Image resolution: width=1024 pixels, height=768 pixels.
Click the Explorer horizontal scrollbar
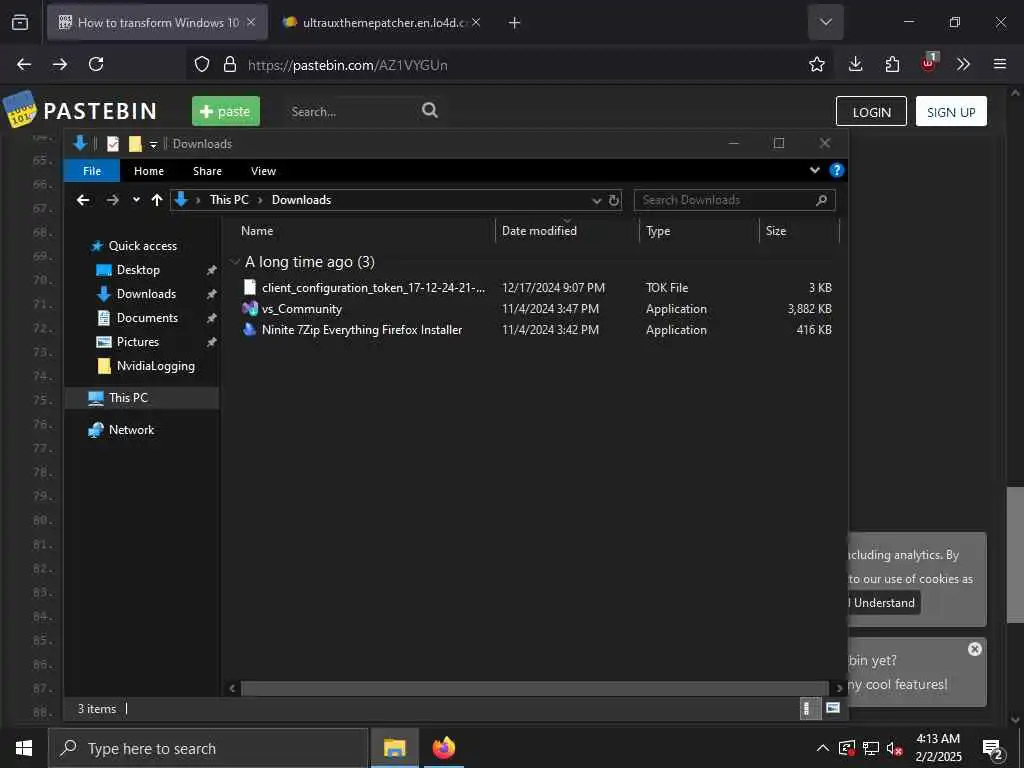tap(534, 688)
